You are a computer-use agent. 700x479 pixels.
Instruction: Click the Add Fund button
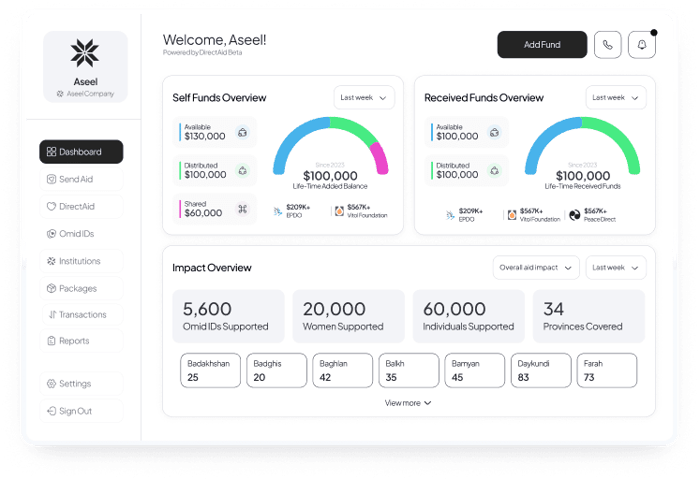[x=542, y=45]
